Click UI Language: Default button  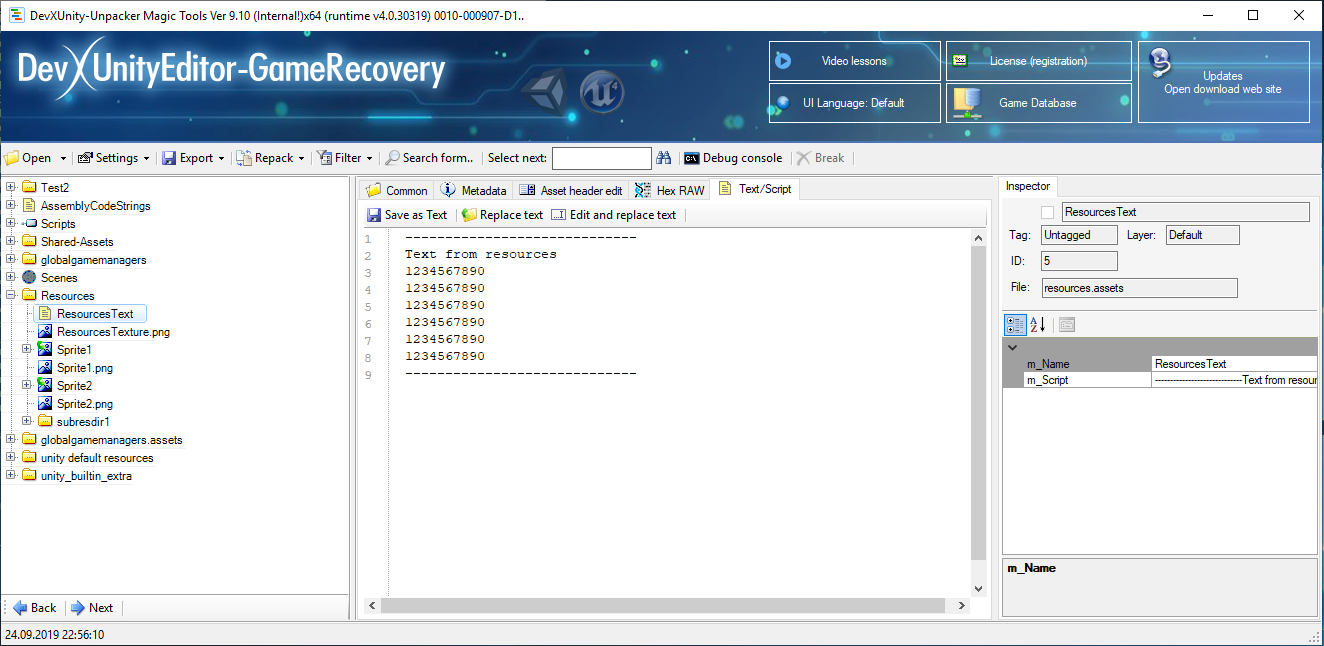(854, 103)
